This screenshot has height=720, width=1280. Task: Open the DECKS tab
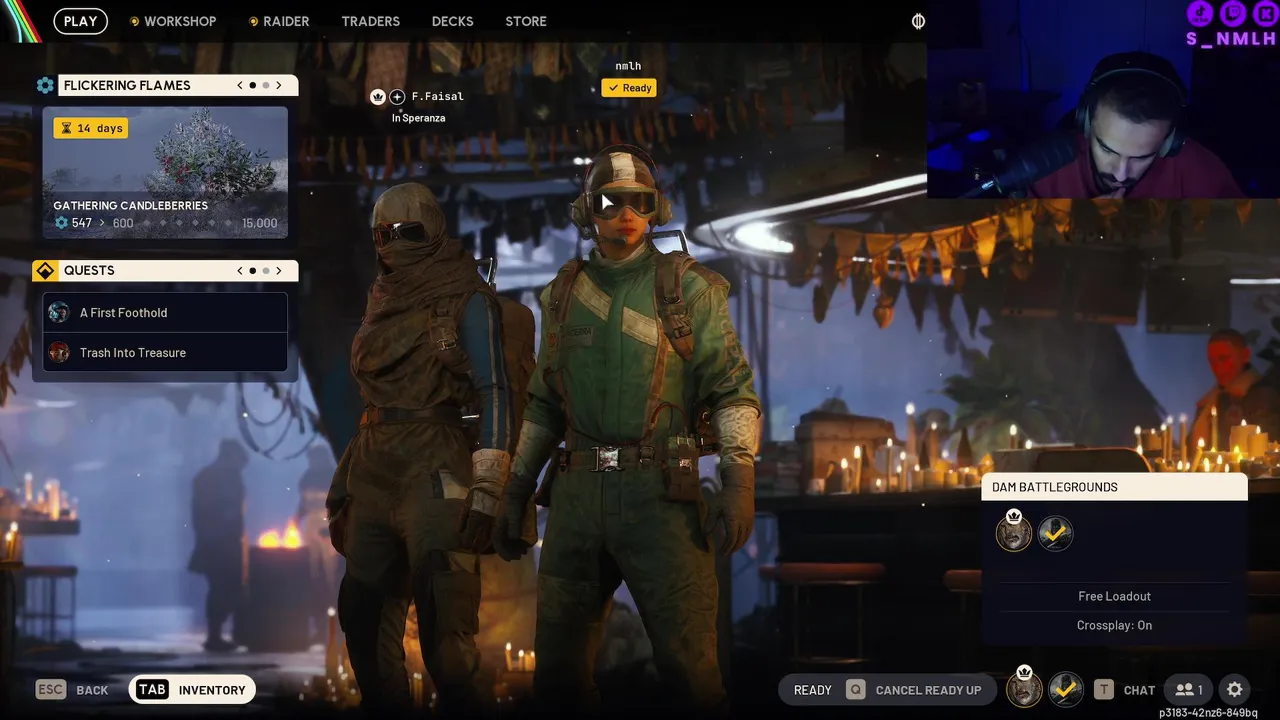[x=452, y=21]
